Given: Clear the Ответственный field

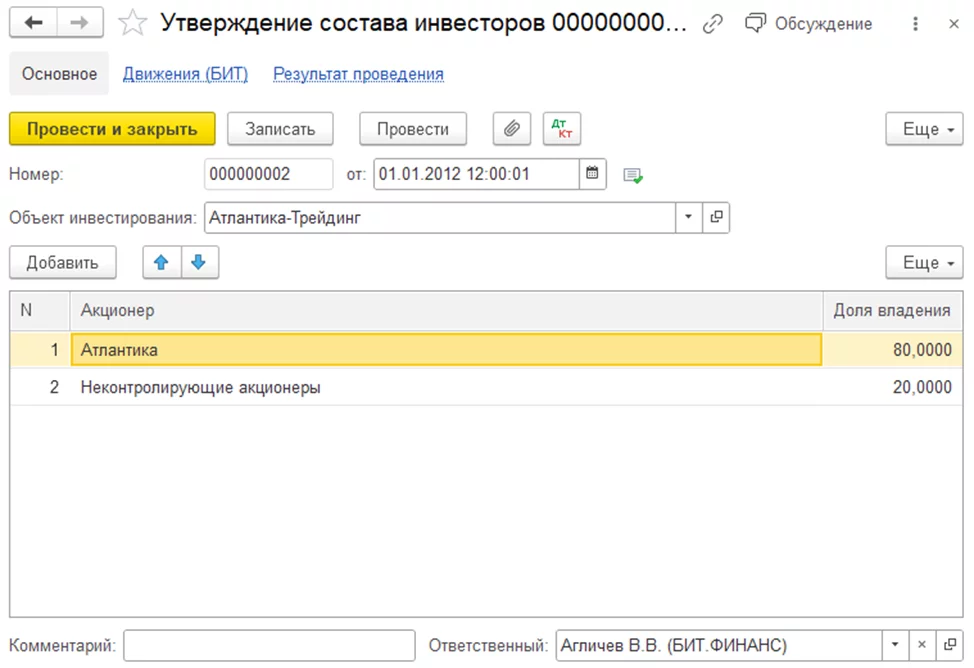Looking at the screenshot, I should [923, 645].
